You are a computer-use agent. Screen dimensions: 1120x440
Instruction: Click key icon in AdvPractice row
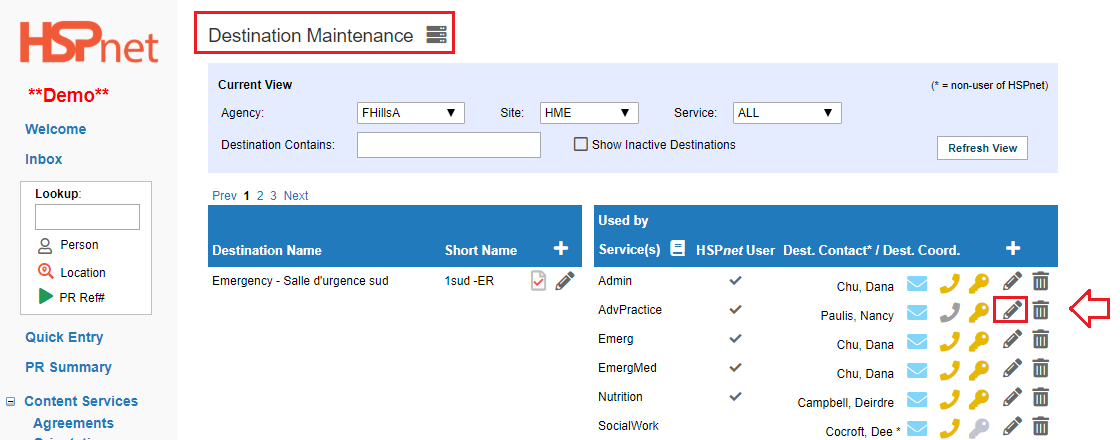[979, 313]
